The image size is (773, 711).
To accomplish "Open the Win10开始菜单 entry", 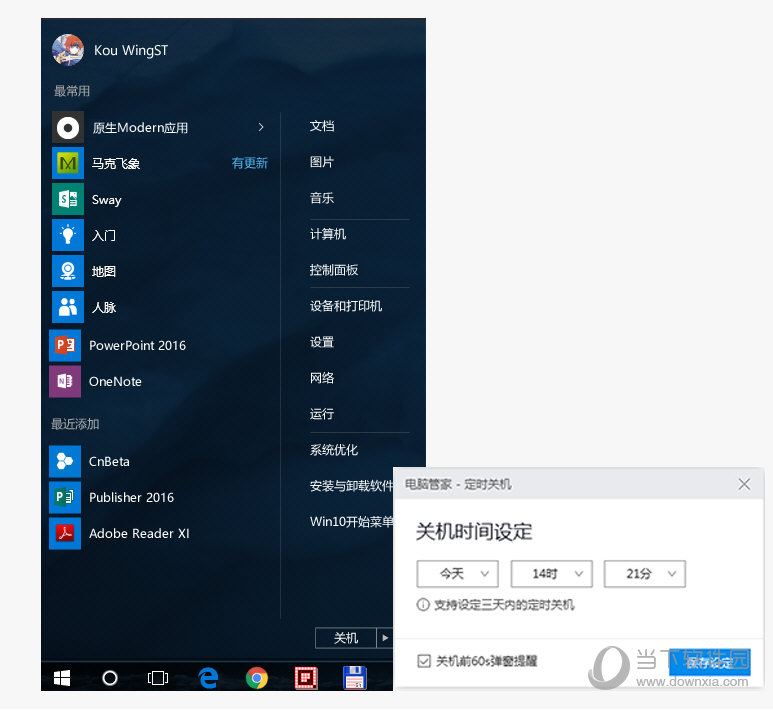I will pos(351,522).
